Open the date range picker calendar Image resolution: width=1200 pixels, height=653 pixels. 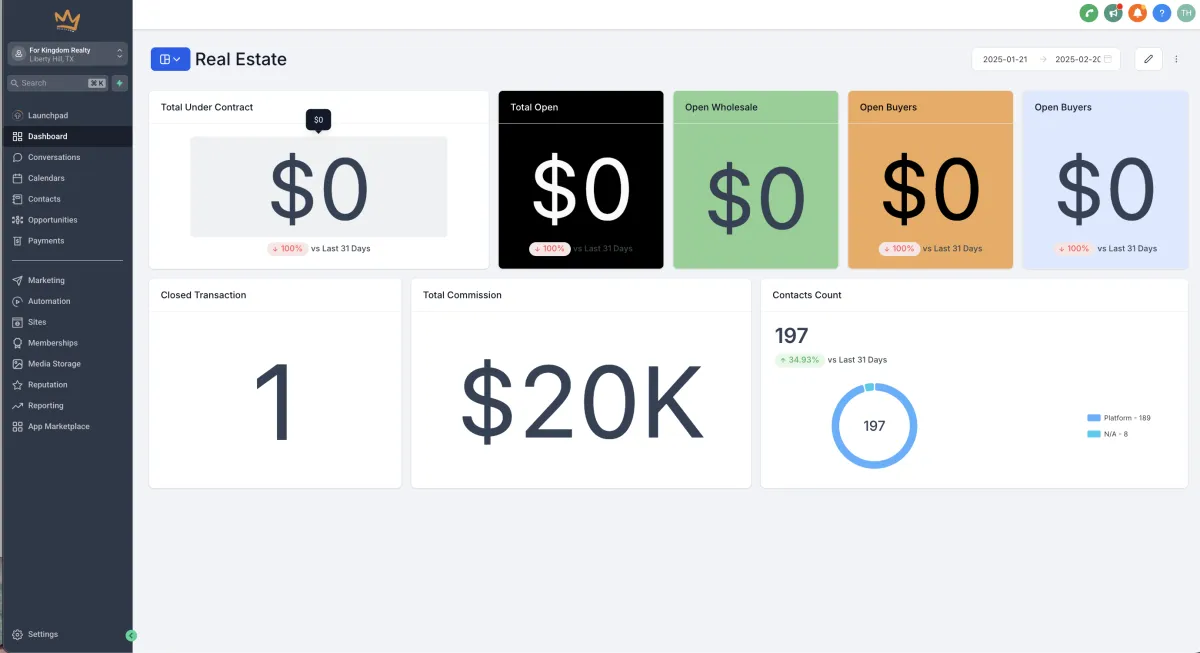coord(1046,59)
